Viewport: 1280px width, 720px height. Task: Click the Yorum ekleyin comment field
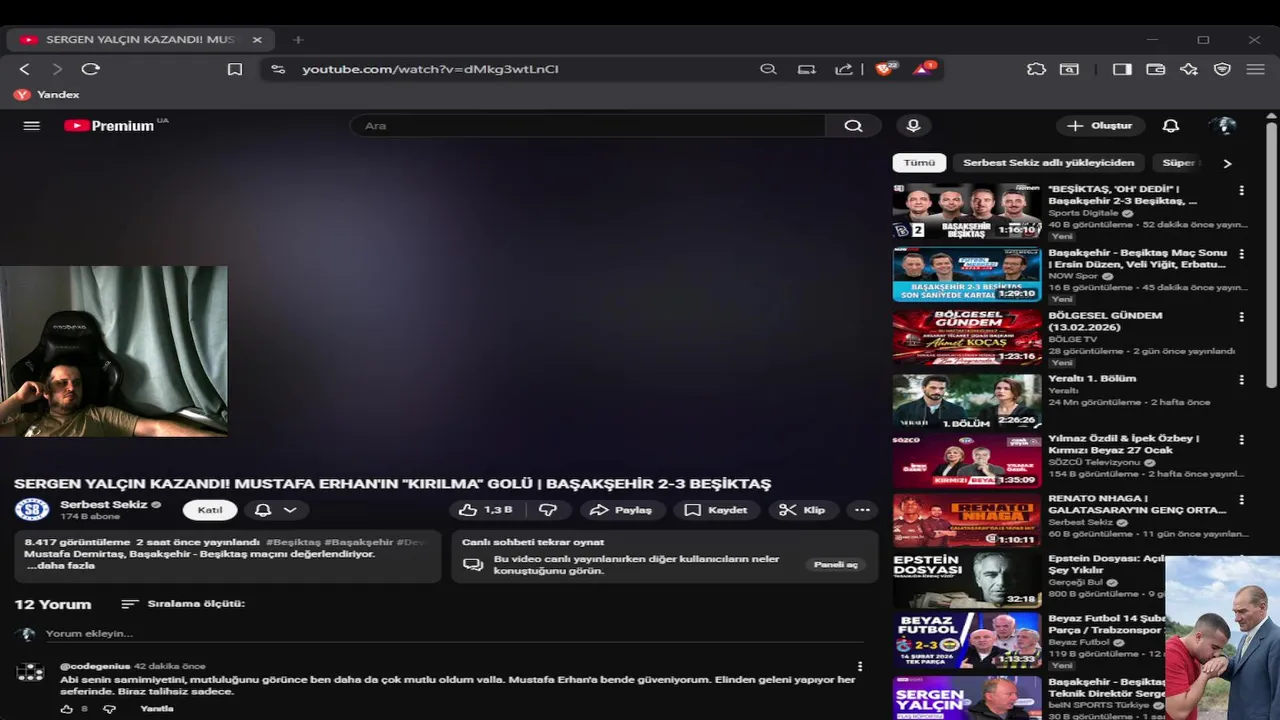[x=454, y=633]
